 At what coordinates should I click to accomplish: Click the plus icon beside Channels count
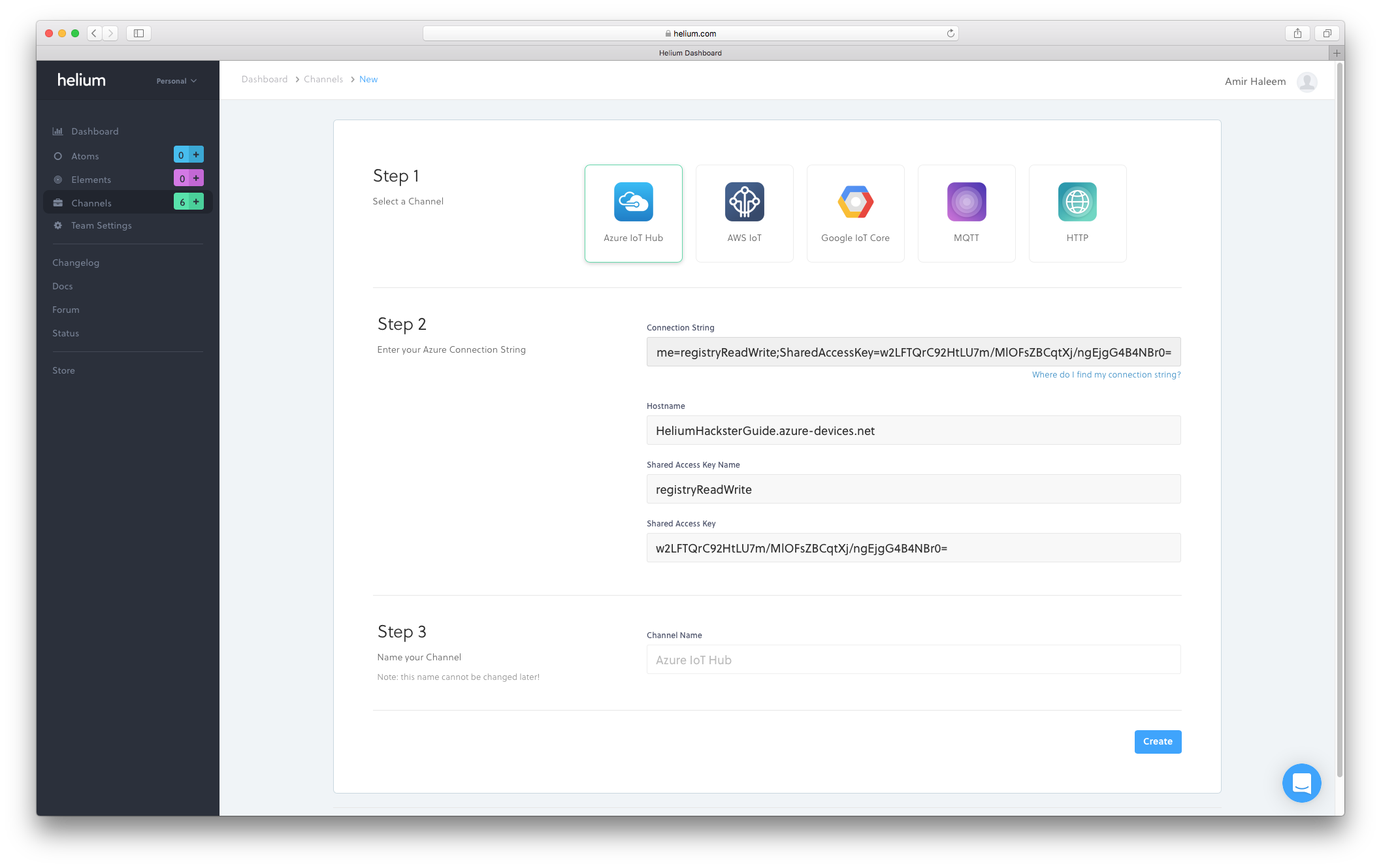click(x=196, y=202)
